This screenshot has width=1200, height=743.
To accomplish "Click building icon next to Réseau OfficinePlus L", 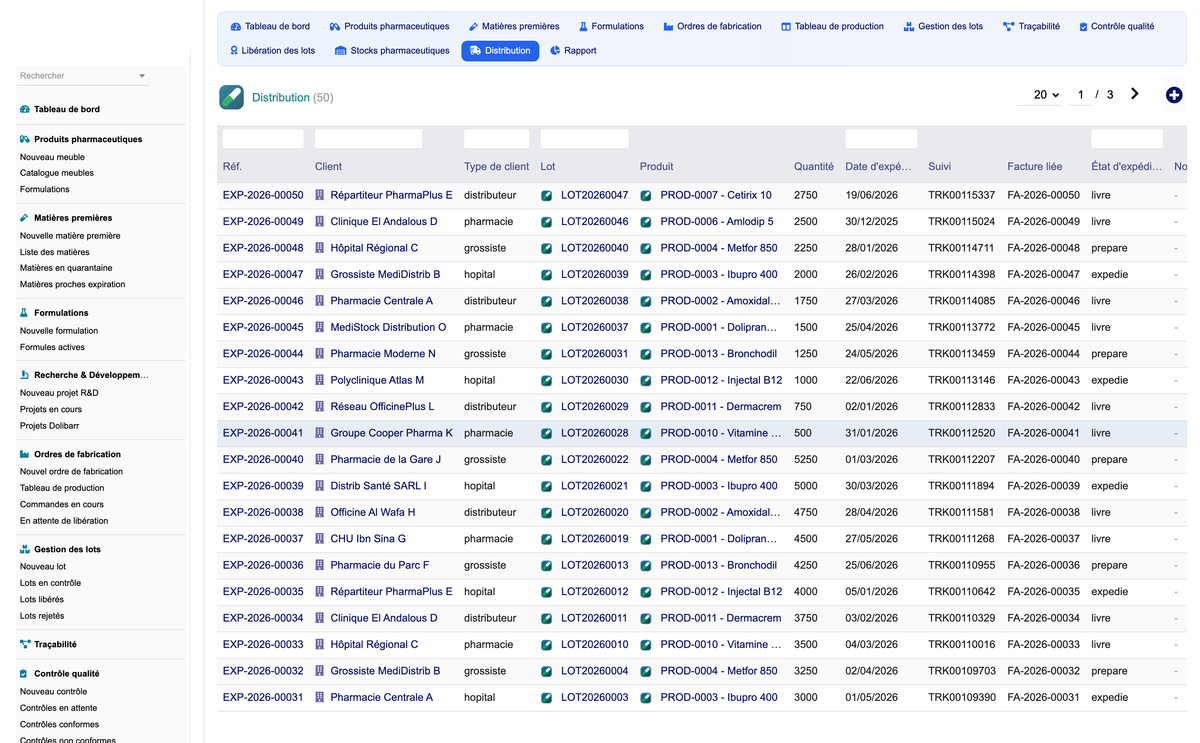I will (320, 407).
